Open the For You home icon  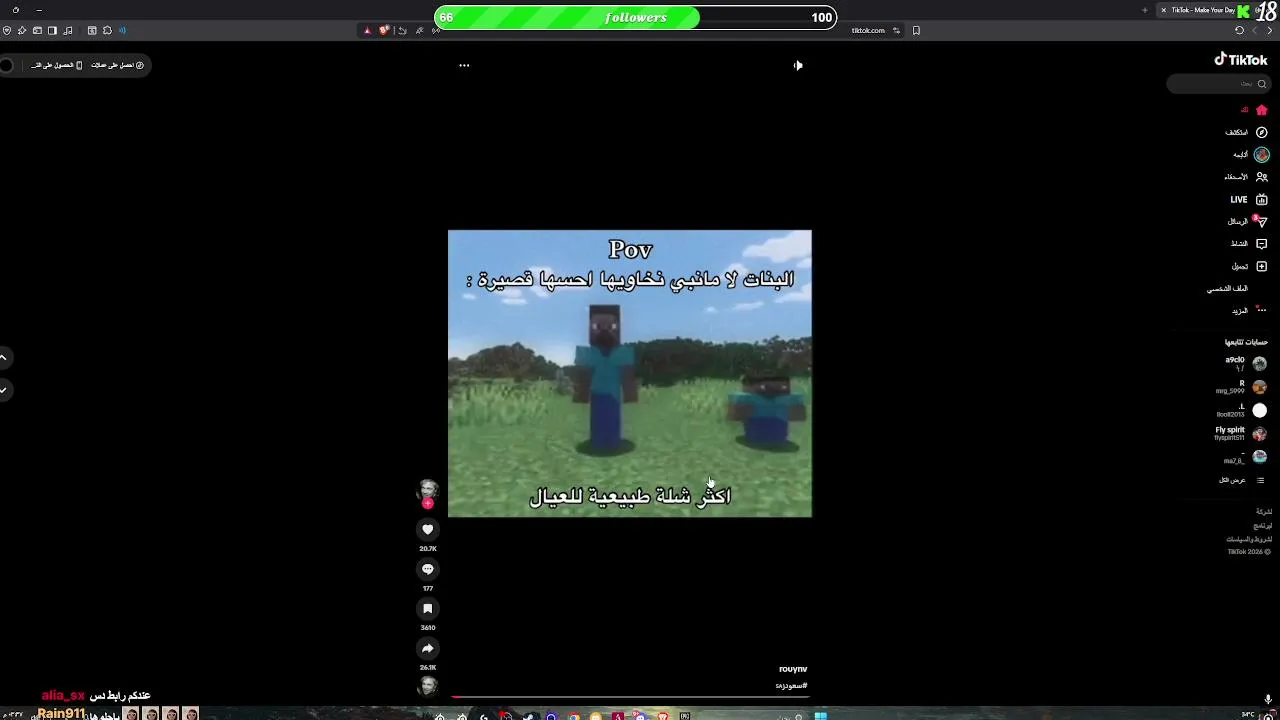1262,110
